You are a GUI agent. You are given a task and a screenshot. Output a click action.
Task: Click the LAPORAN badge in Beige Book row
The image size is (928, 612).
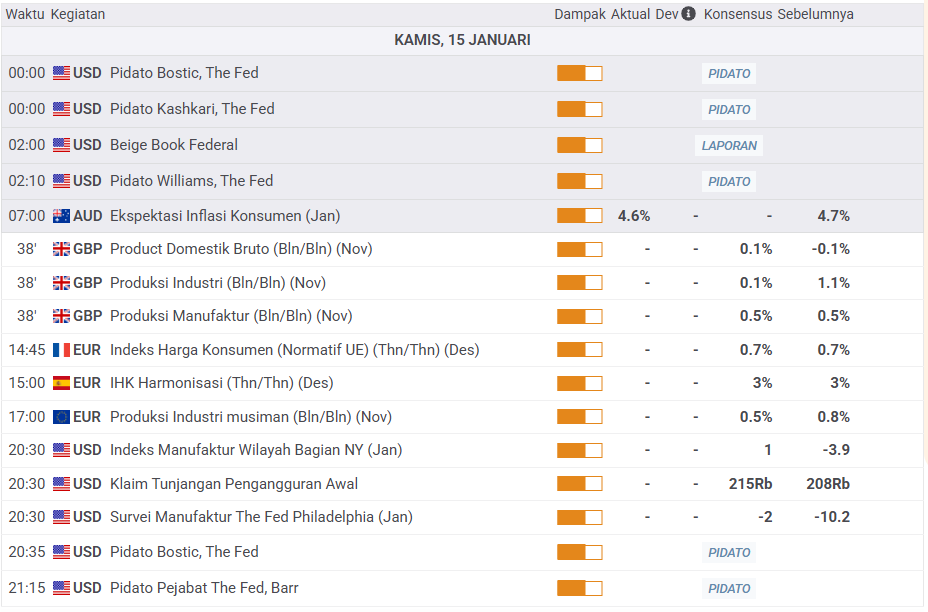point(729,146)
